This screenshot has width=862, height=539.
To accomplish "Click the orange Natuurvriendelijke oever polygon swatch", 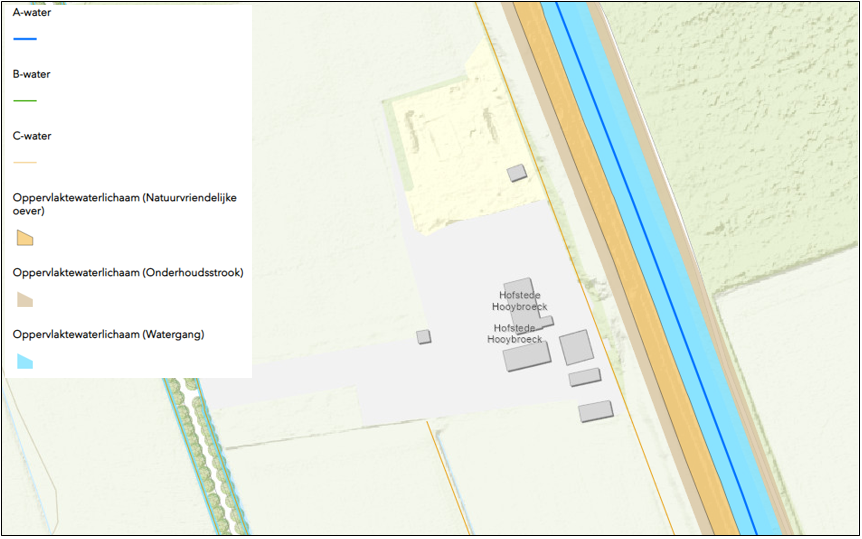I will (25, 238).
